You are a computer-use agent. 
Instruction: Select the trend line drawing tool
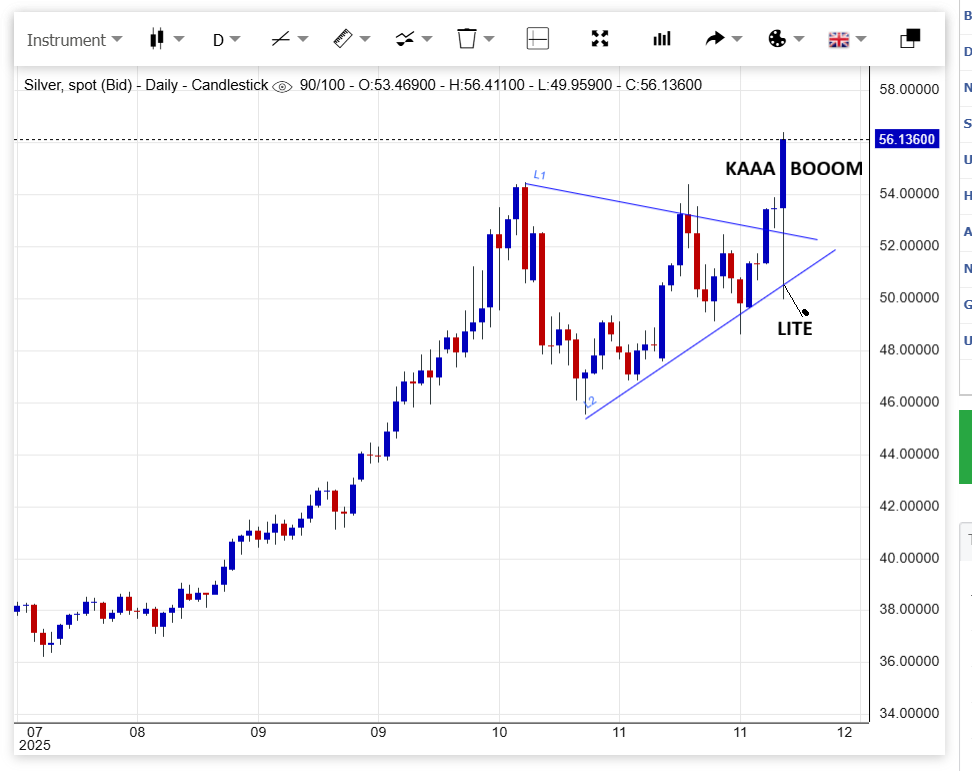click(281, 39)
